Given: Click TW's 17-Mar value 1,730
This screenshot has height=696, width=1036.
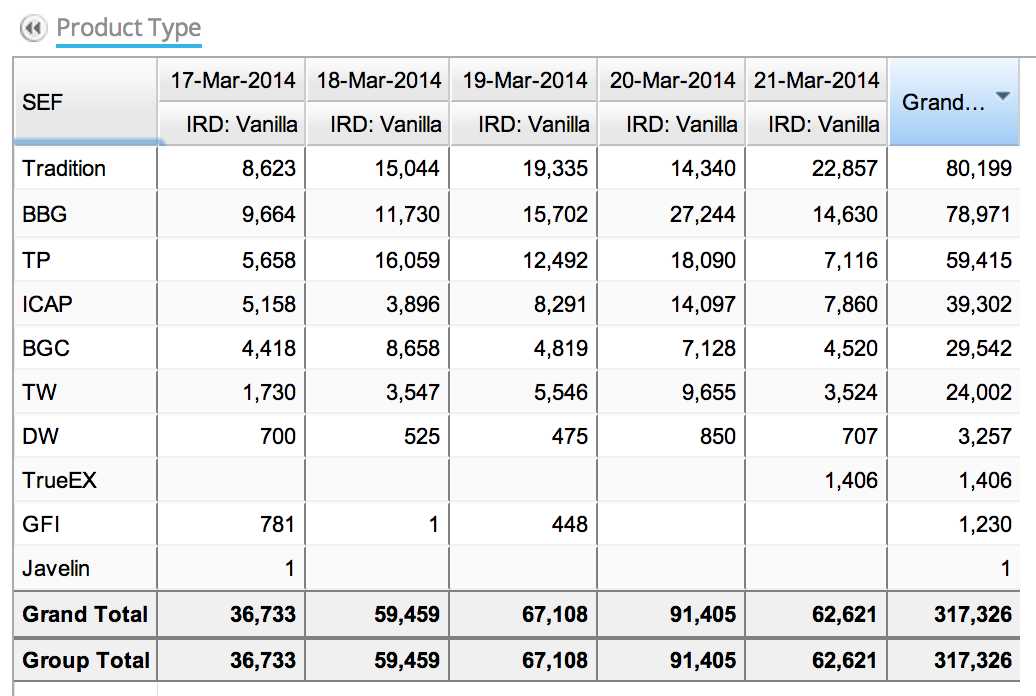Looking at the screenshot, I should click(269, 392).
